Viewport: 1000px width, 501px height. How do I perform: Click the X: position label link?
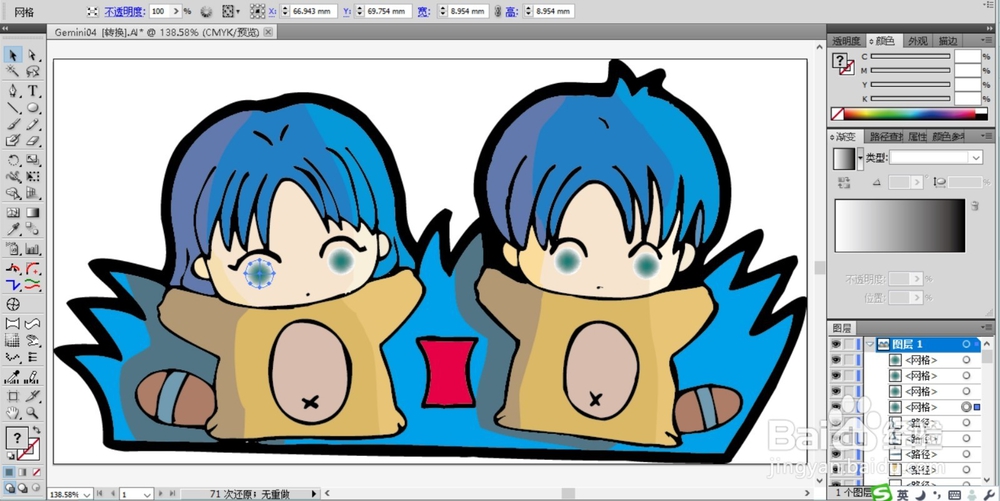point(272,11)
